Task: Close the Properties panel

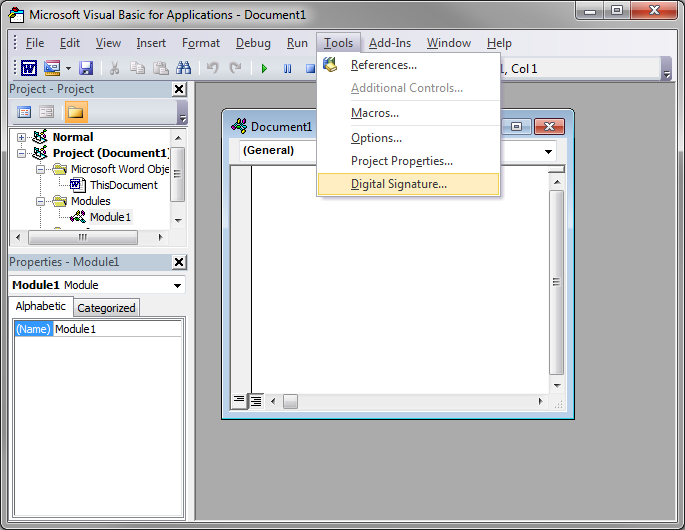Action: [x=179, y=262]
